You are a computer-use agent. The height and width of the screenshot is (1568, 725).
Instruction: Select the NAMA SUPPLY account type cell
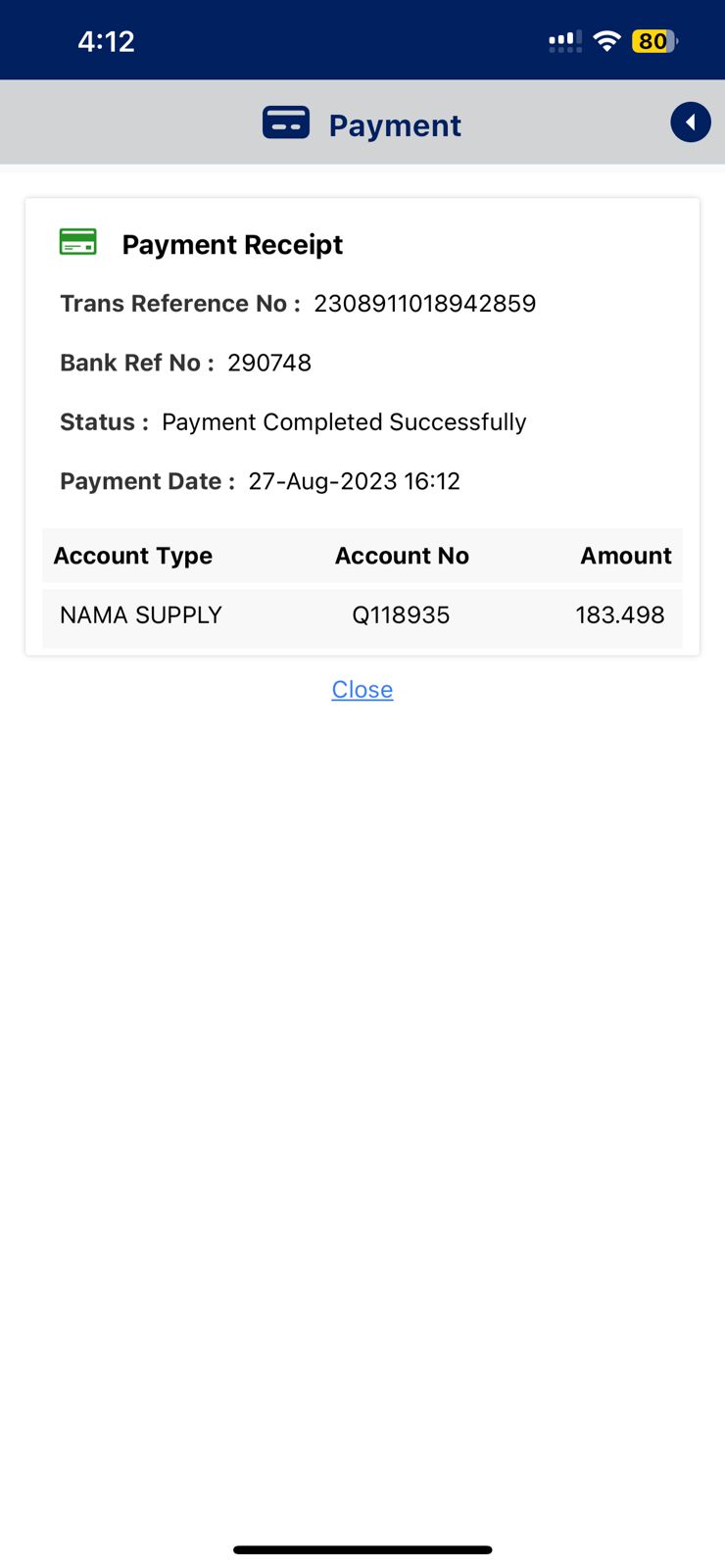click(x=141, y=615)
